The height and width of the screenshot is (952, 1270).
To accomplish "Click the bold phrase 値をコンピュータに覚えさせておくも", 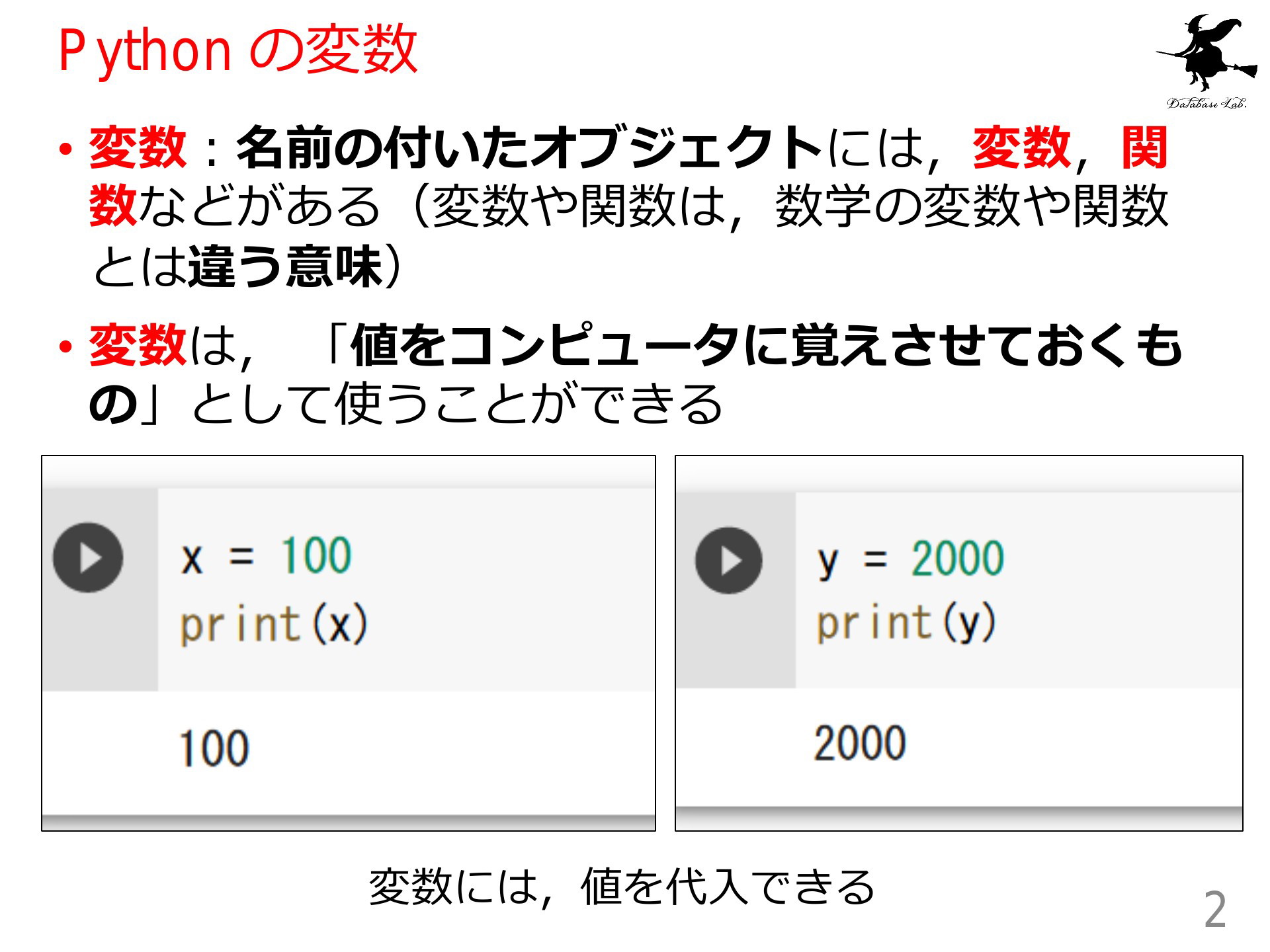I will [766, 345].
